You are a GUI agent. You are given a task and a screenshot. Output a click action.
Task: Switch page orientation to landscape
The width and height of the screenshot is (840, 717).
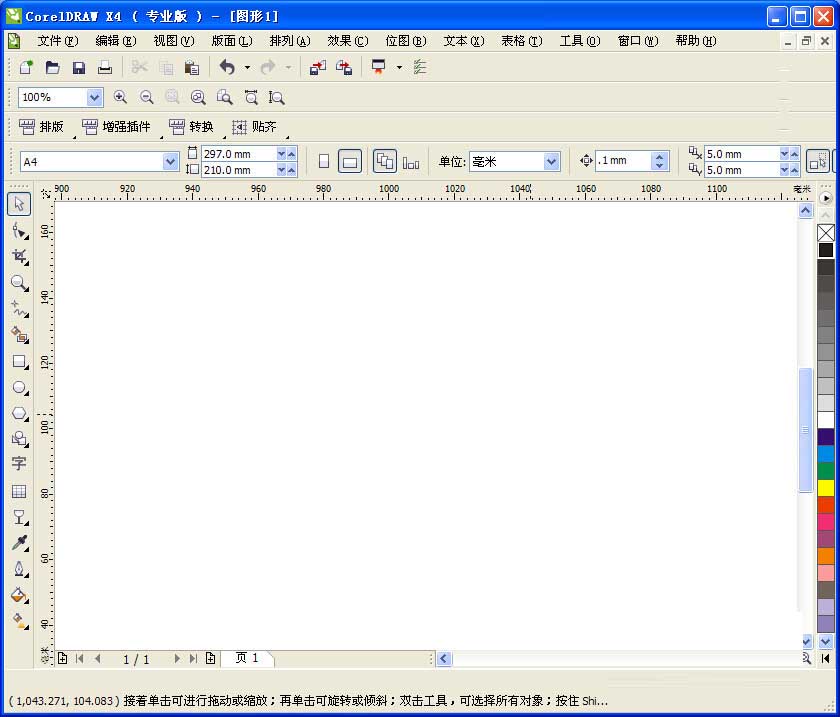click(x=350, y=161)
